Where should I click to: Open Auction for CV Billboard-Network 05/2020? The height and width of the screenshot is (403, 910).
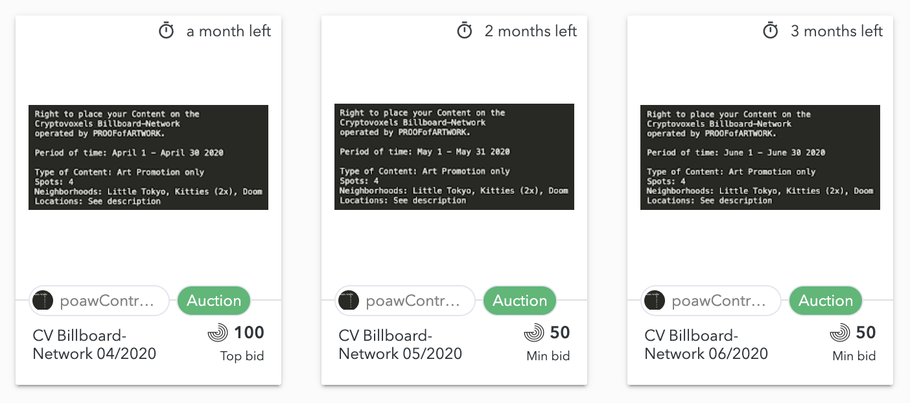(x=519, y=301)
